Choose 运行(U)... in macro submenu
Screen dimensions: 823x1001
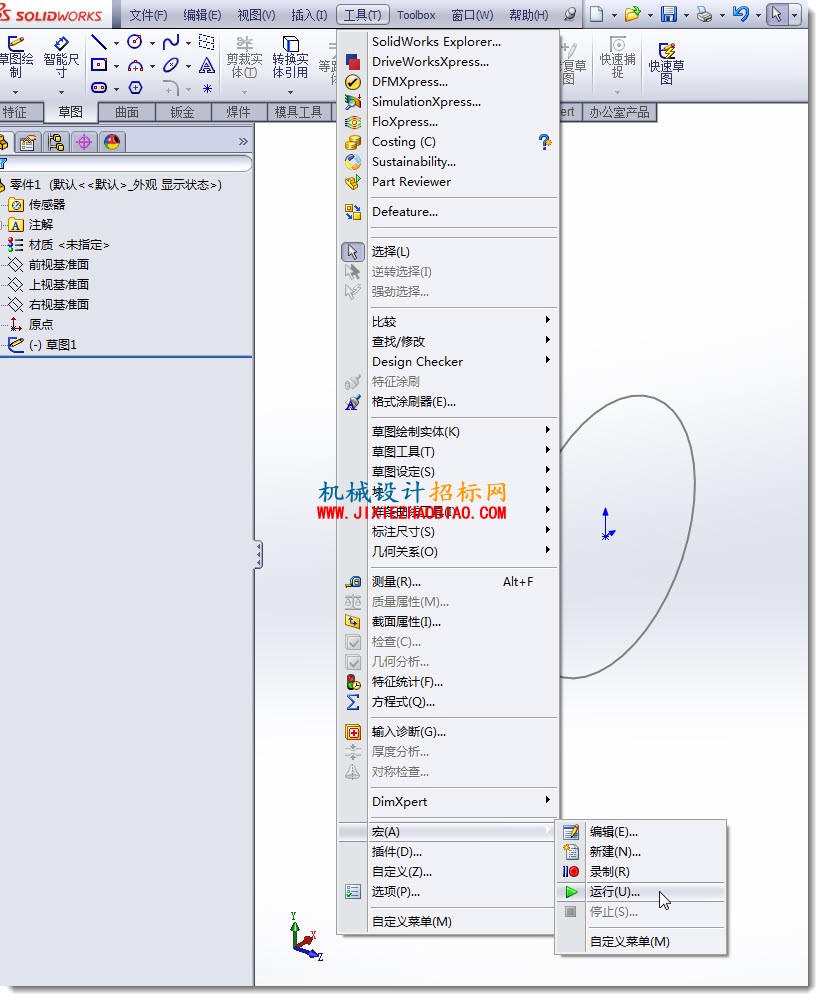pos(640,892)
